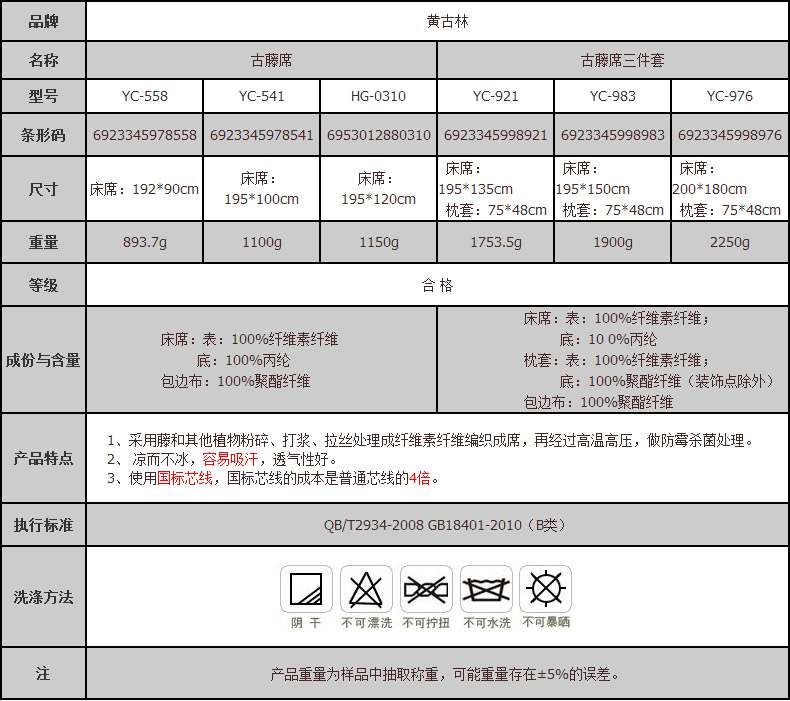Viewport: 790px width, 701px height.
Task: Click the weight 1100g
Action: [x=261, y=242]
